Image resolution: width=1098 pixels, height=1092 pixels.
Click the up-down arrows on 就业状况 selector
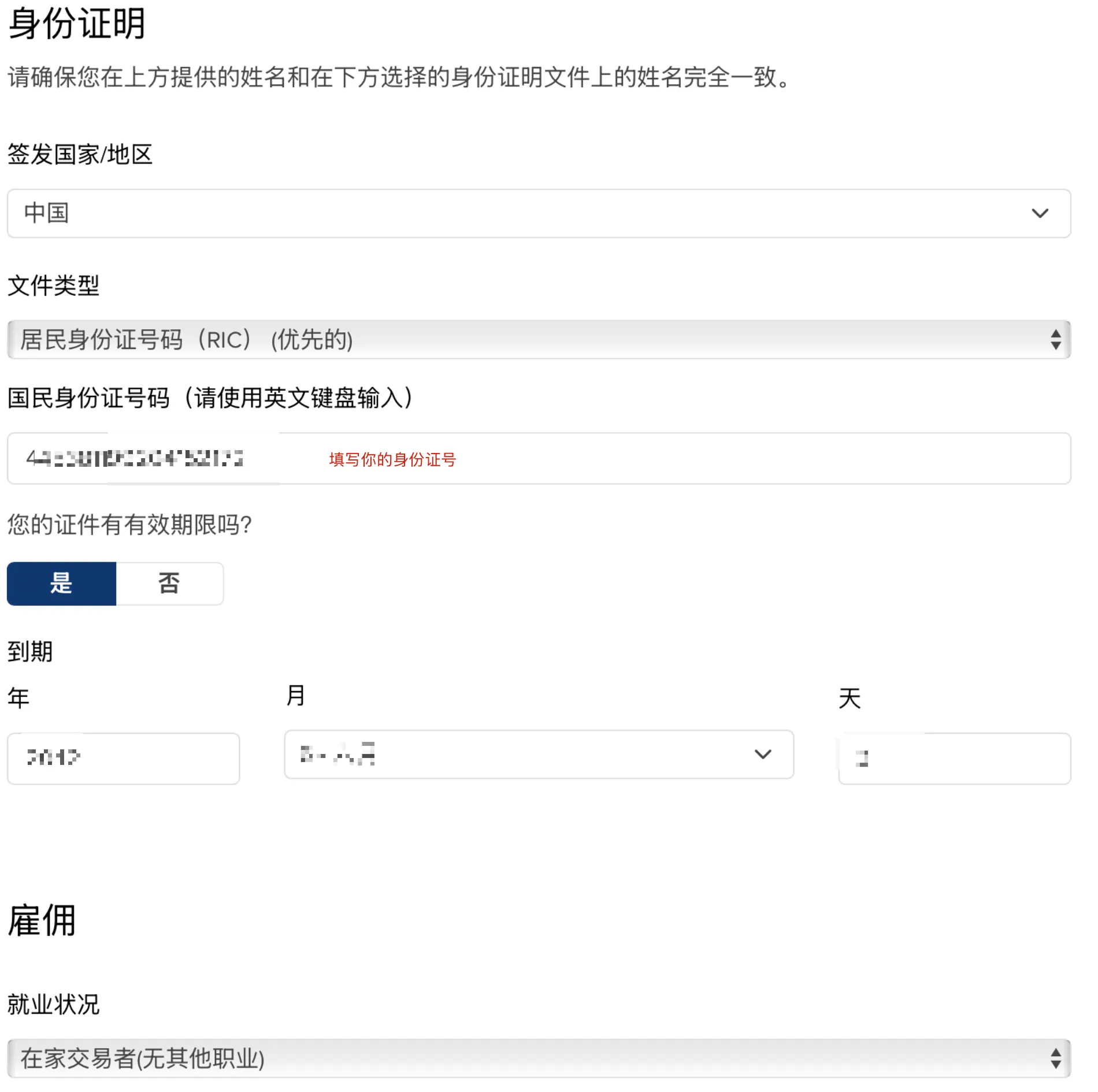click(x=1055, y=1058)
